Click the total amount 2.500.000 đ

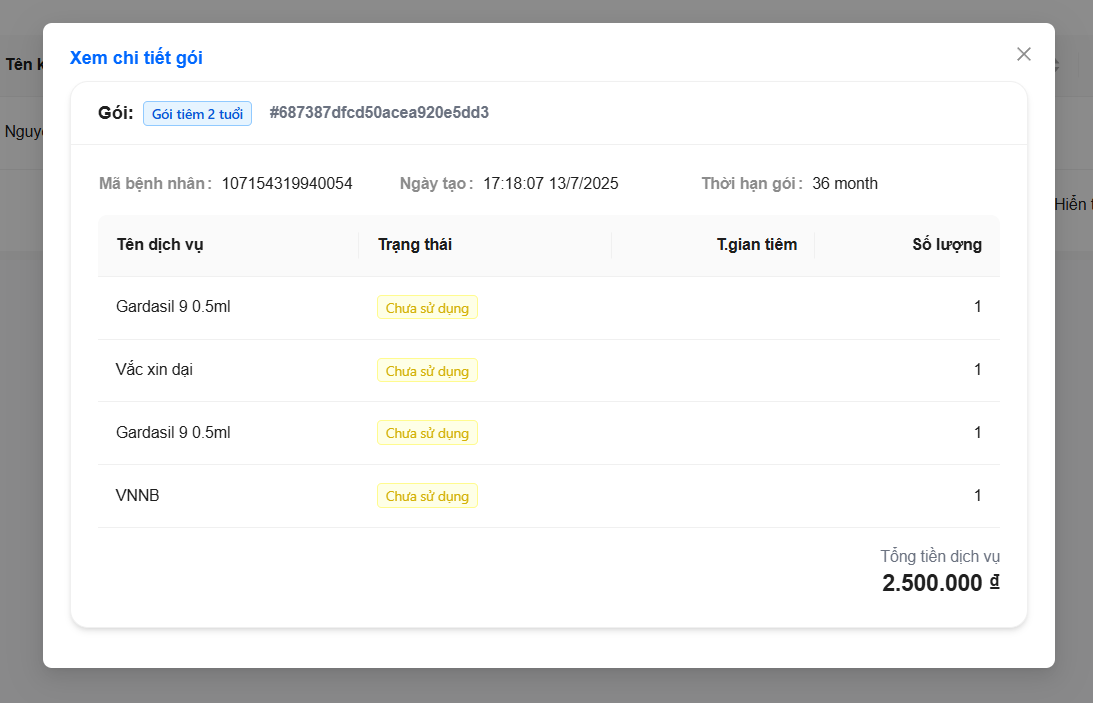click(940, 584)
